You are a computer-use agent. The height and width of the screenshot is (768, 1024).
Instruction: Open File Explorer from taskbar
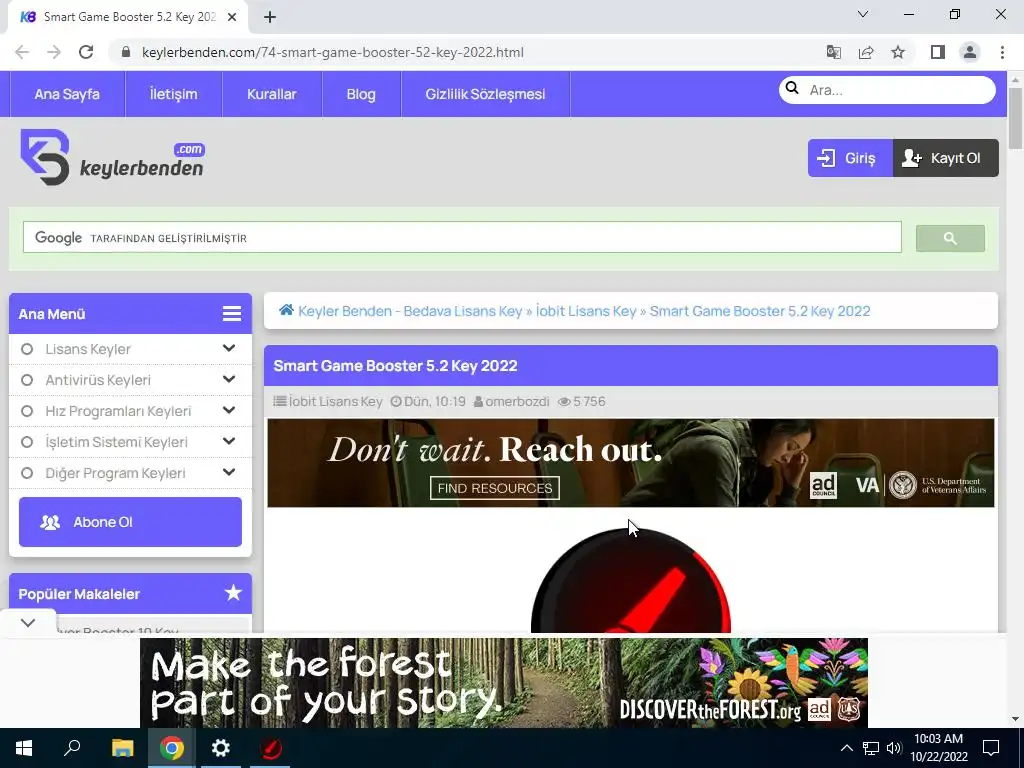[122, 748]
